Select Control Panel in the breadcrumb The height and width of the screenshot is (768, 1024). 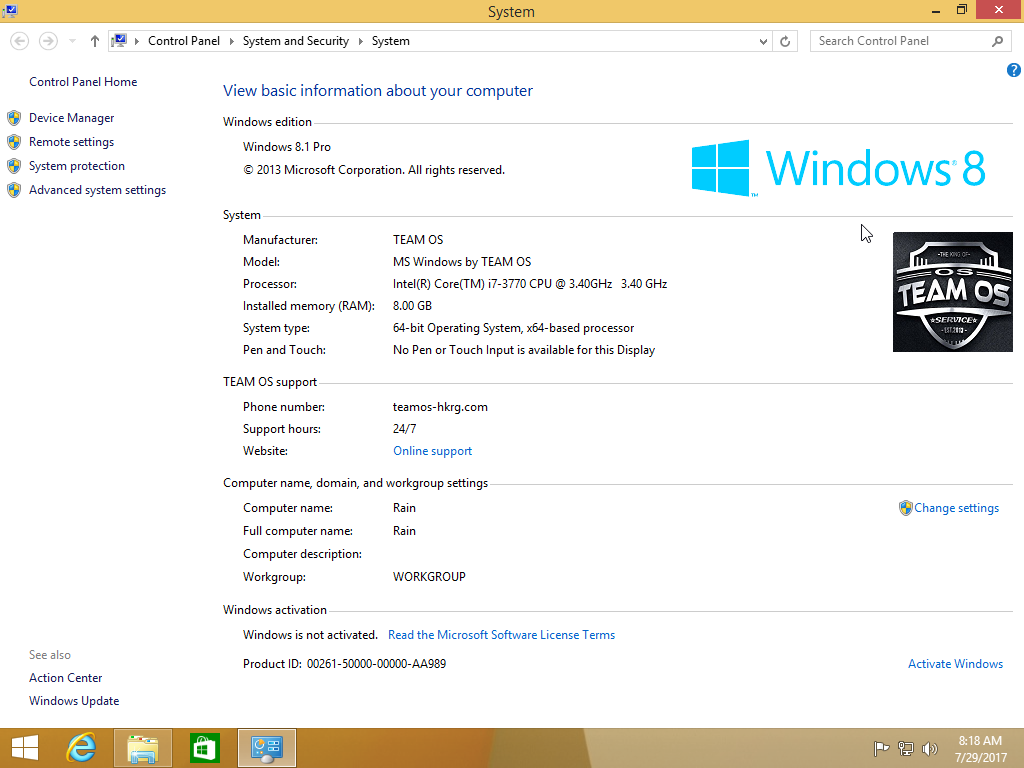tap(184, 40)
